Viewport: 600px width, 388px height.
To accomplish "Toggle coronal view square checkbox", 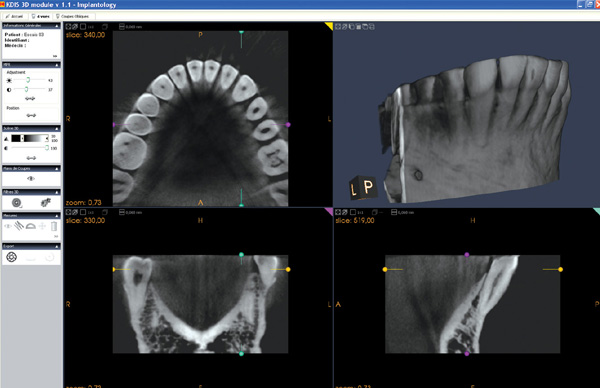I will [x=83, y=212].
